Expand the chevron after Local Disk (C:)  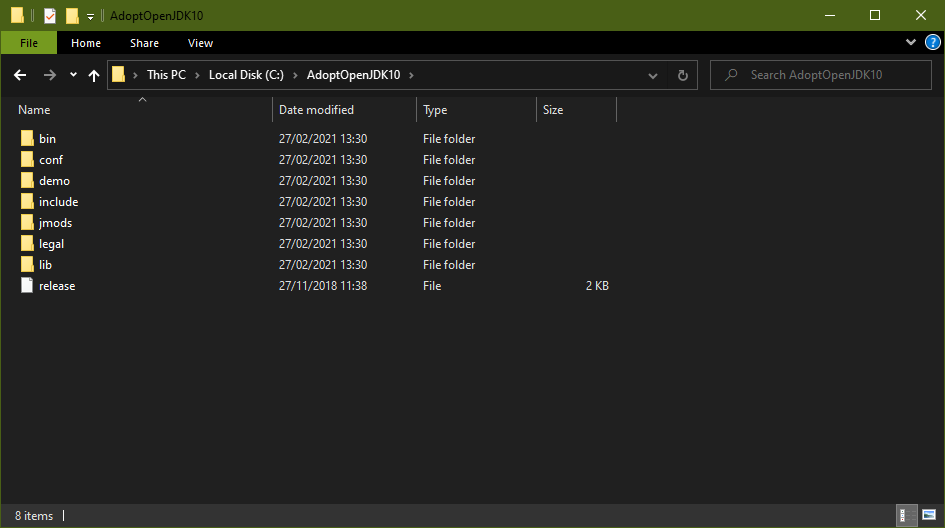point(295,75)
